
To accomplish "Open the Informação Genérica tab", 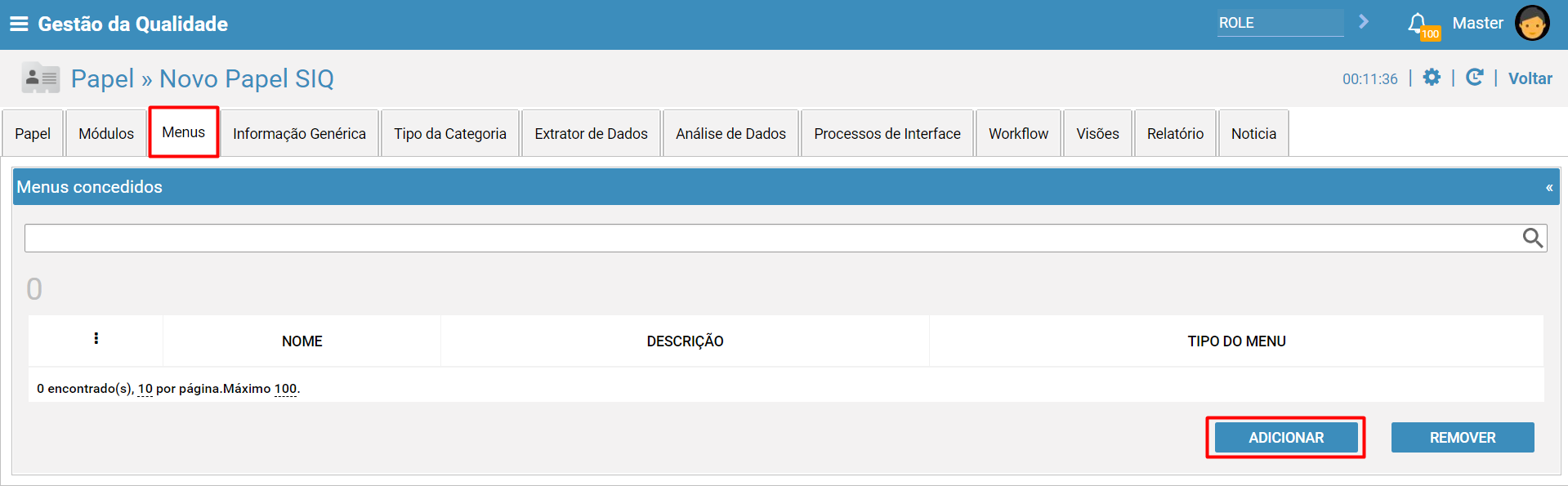I will (299, 133).
